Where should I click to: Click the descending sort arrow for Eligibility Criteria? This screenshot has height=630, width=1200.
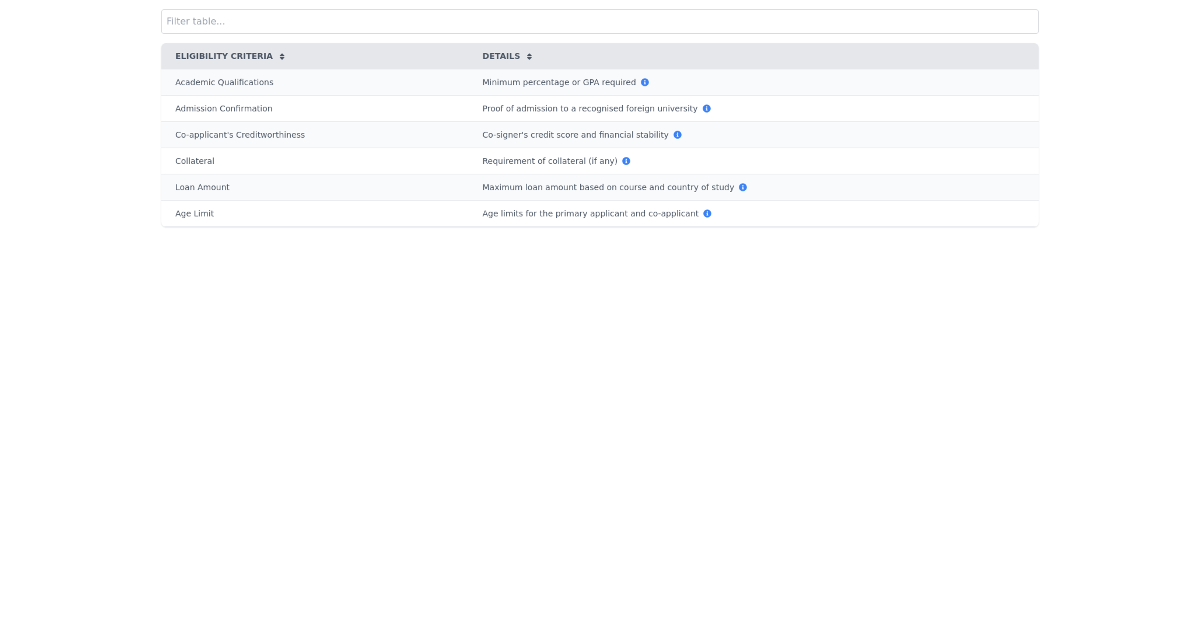pyautogui.click(x=281, y=59)
